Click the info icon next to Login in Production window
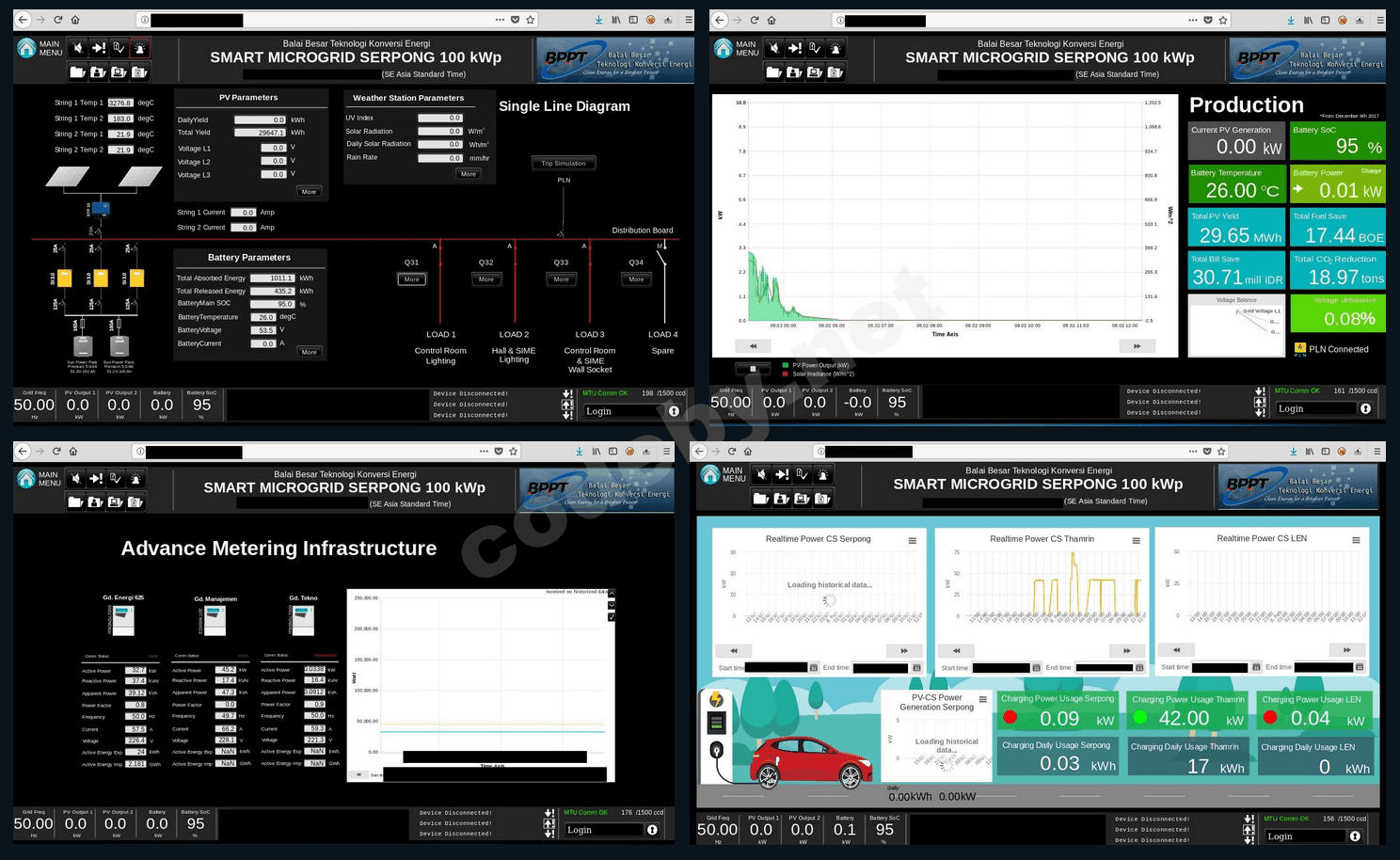The height and width of the screenshot is (860, 1400). click(x=1365, y=408)
